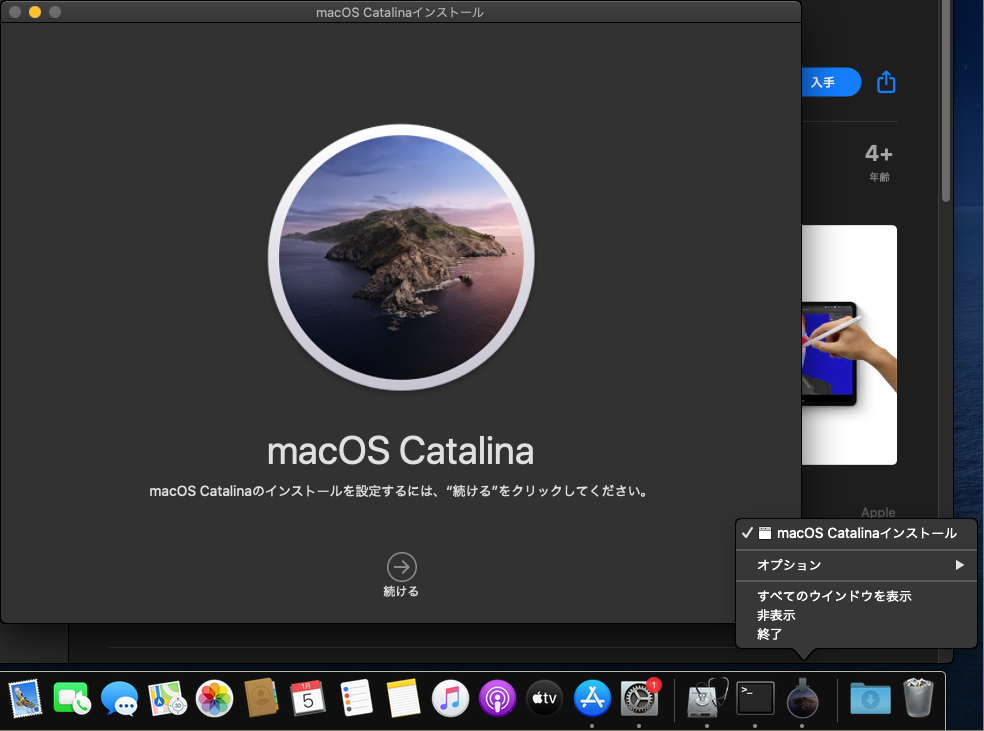Launch Music from the Dock
Screen dimensions: 984x731
[450, 698]
